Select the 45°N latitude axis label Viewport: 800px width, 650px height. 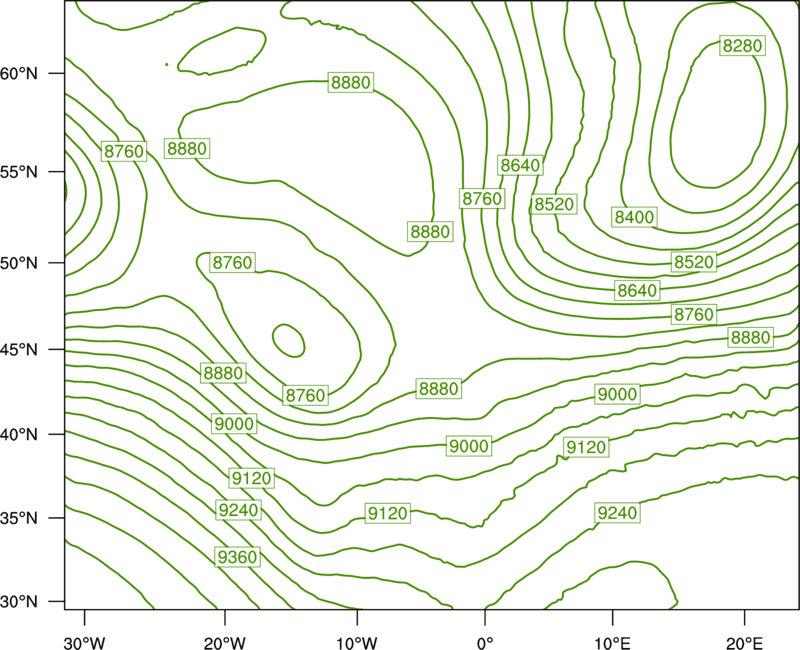coord(19,349)
